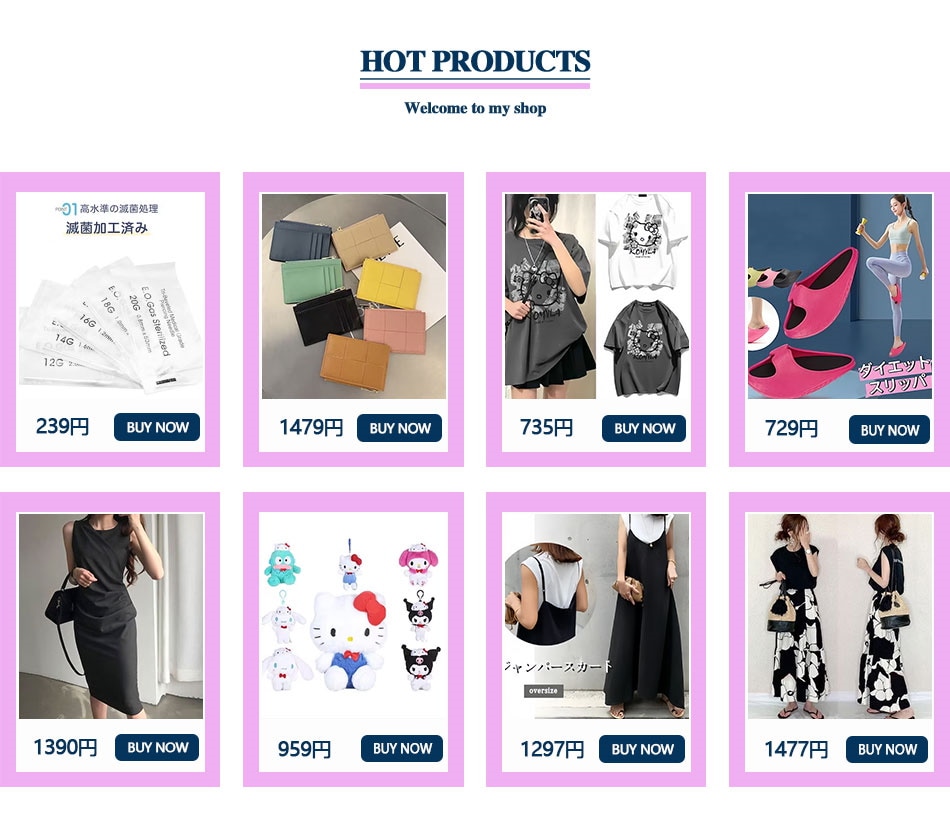The height and width of the screenshot is (818, 950).
Task: Open the floral wide skirt product image
Action: (x=840, y=616)
